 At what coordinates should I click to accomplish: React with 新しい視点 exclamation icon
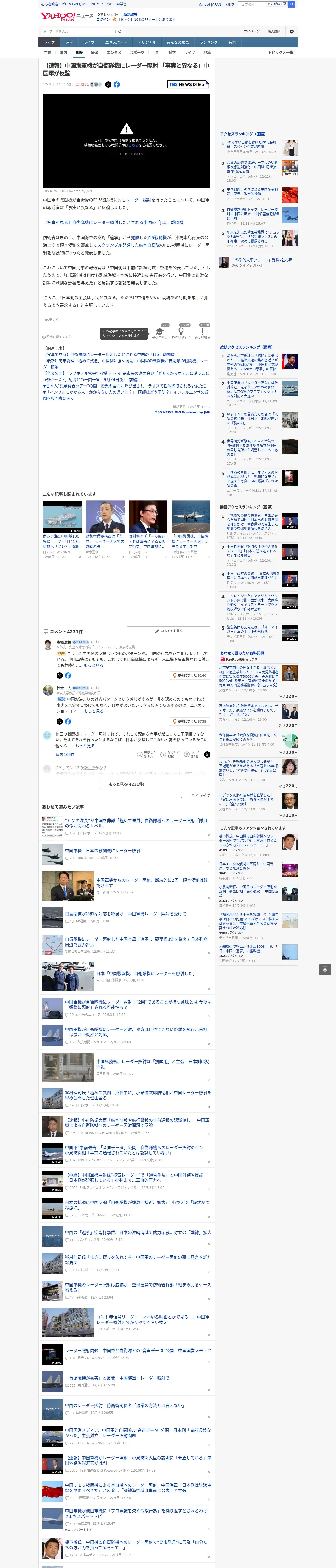pos(203,332)
